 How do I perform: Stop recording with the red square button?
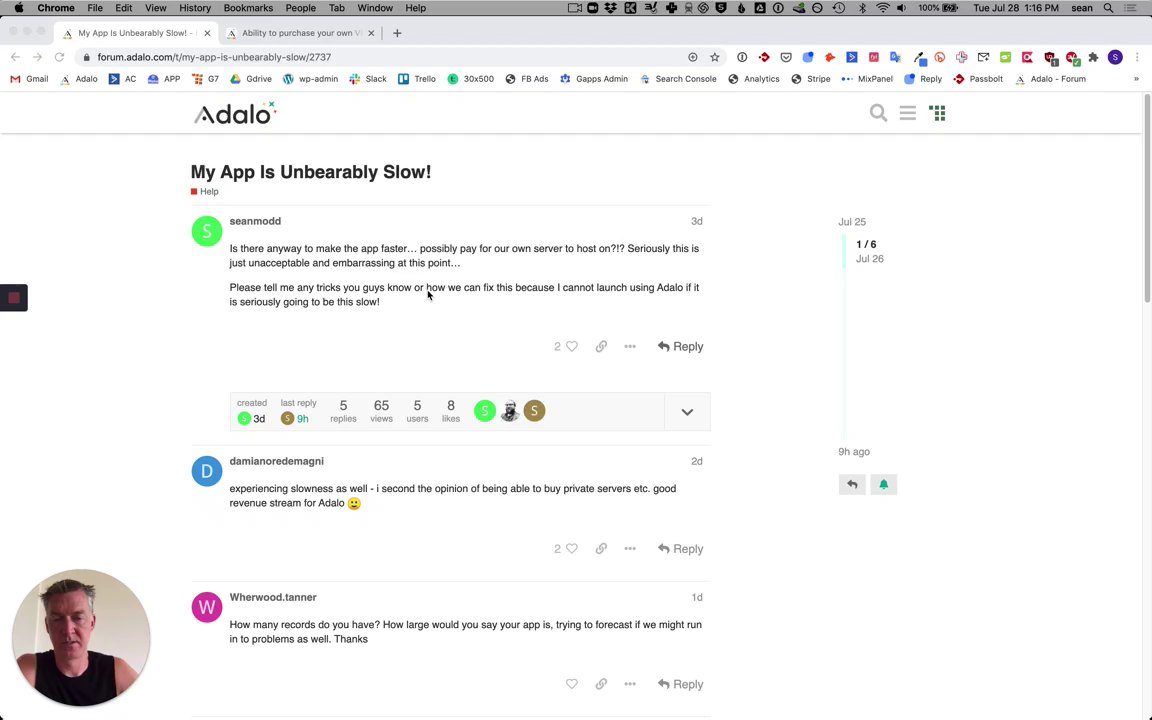pos(14,298)
